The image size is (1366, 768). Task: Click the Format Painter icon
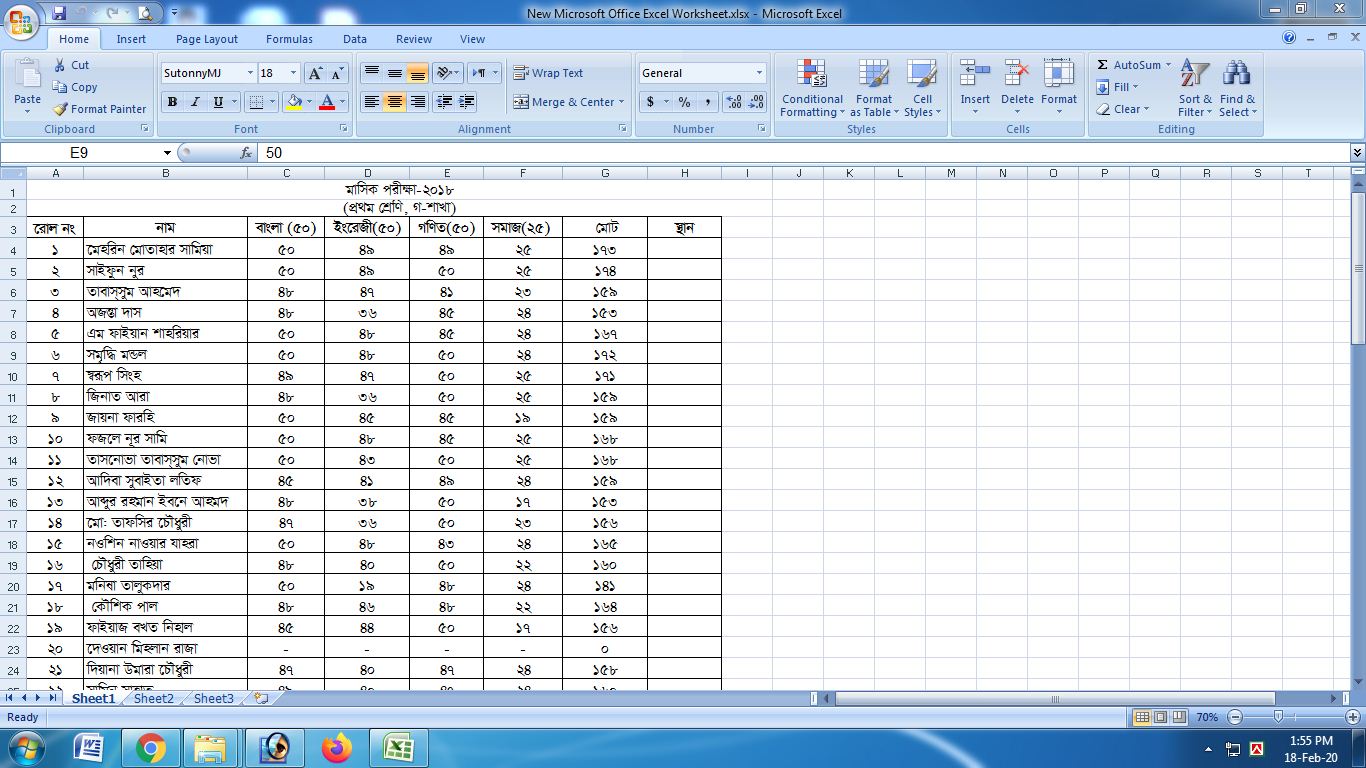[61, 109]
